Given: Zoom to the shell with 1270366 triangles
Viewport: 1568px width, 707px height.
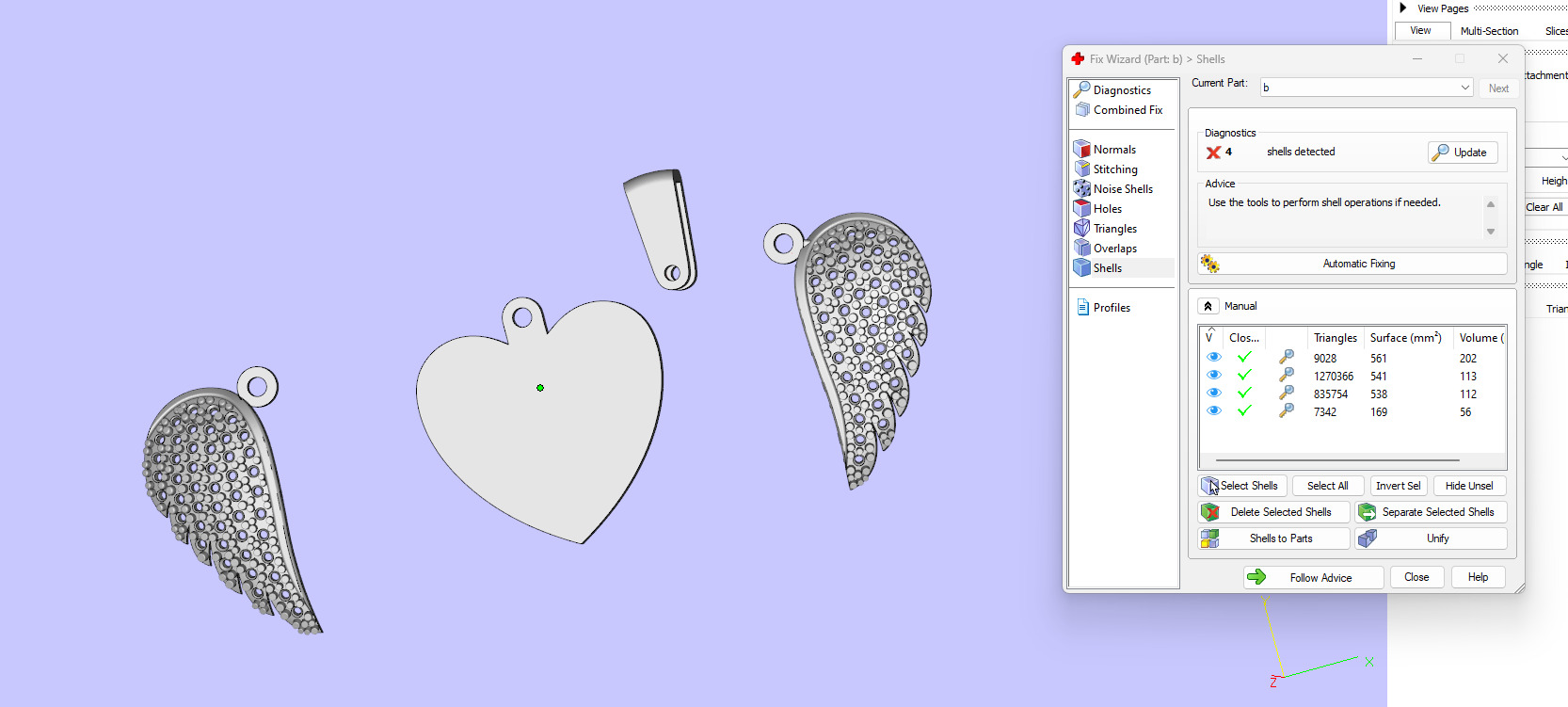Looking at the screenshot, I should click(x=1286, y=376).
